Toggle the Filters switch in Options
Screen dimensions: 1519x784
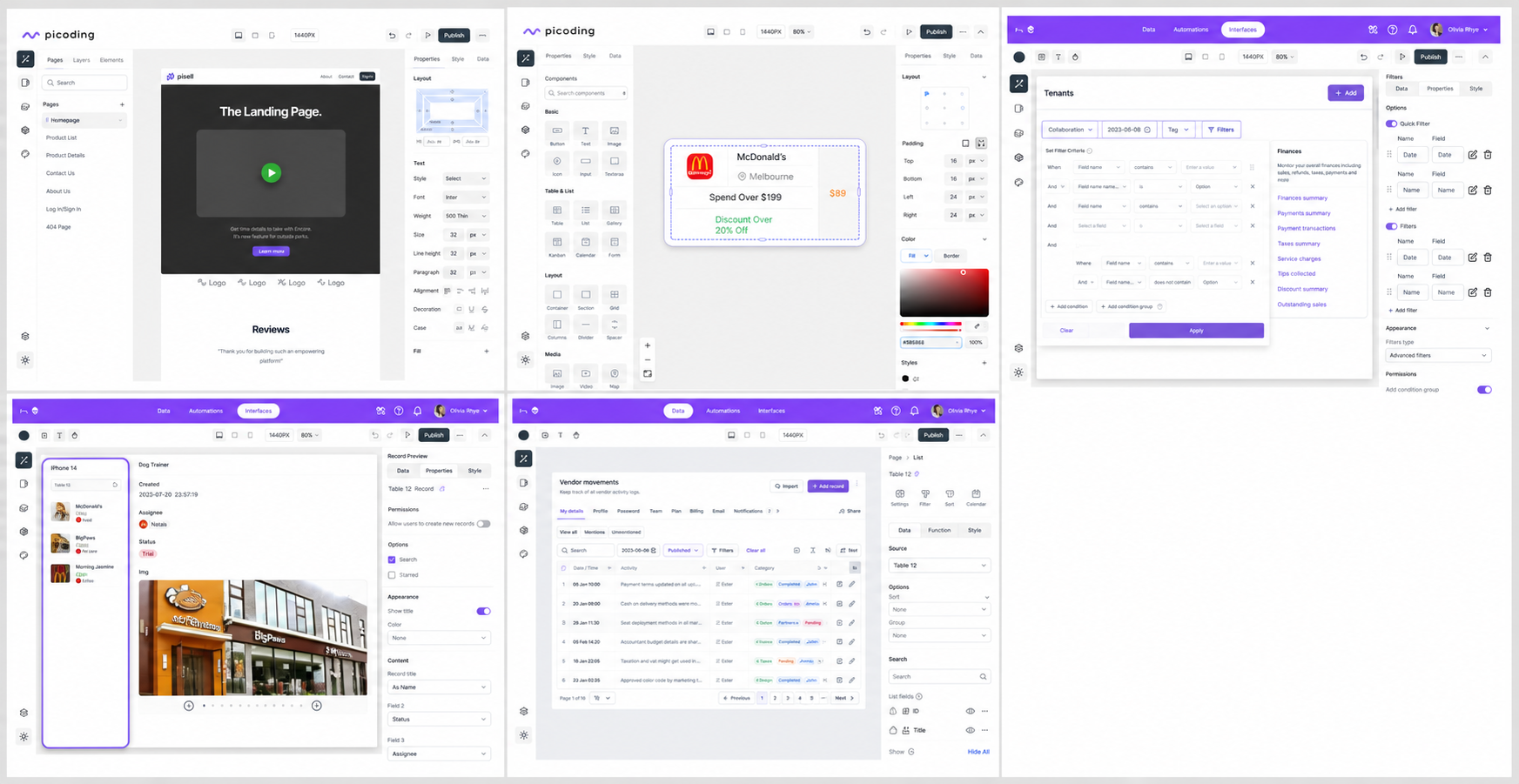[1391, 226]
